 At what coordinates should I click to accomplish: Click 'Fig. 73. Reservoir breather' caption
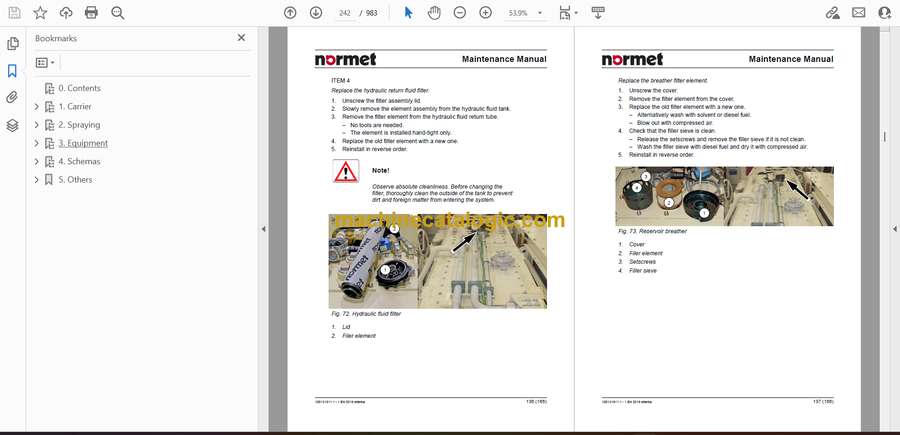653,231
